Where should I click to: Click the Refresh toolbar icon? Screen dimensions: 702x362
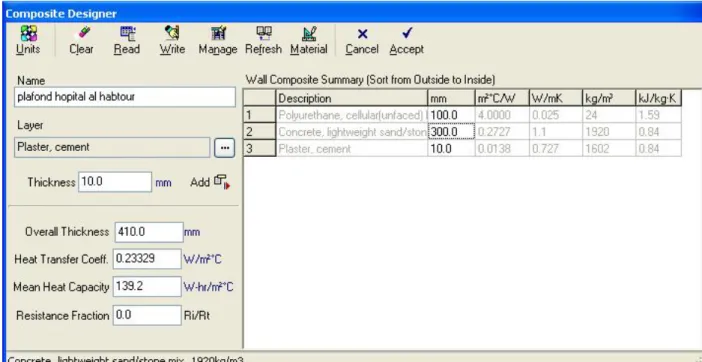point(263,33)
